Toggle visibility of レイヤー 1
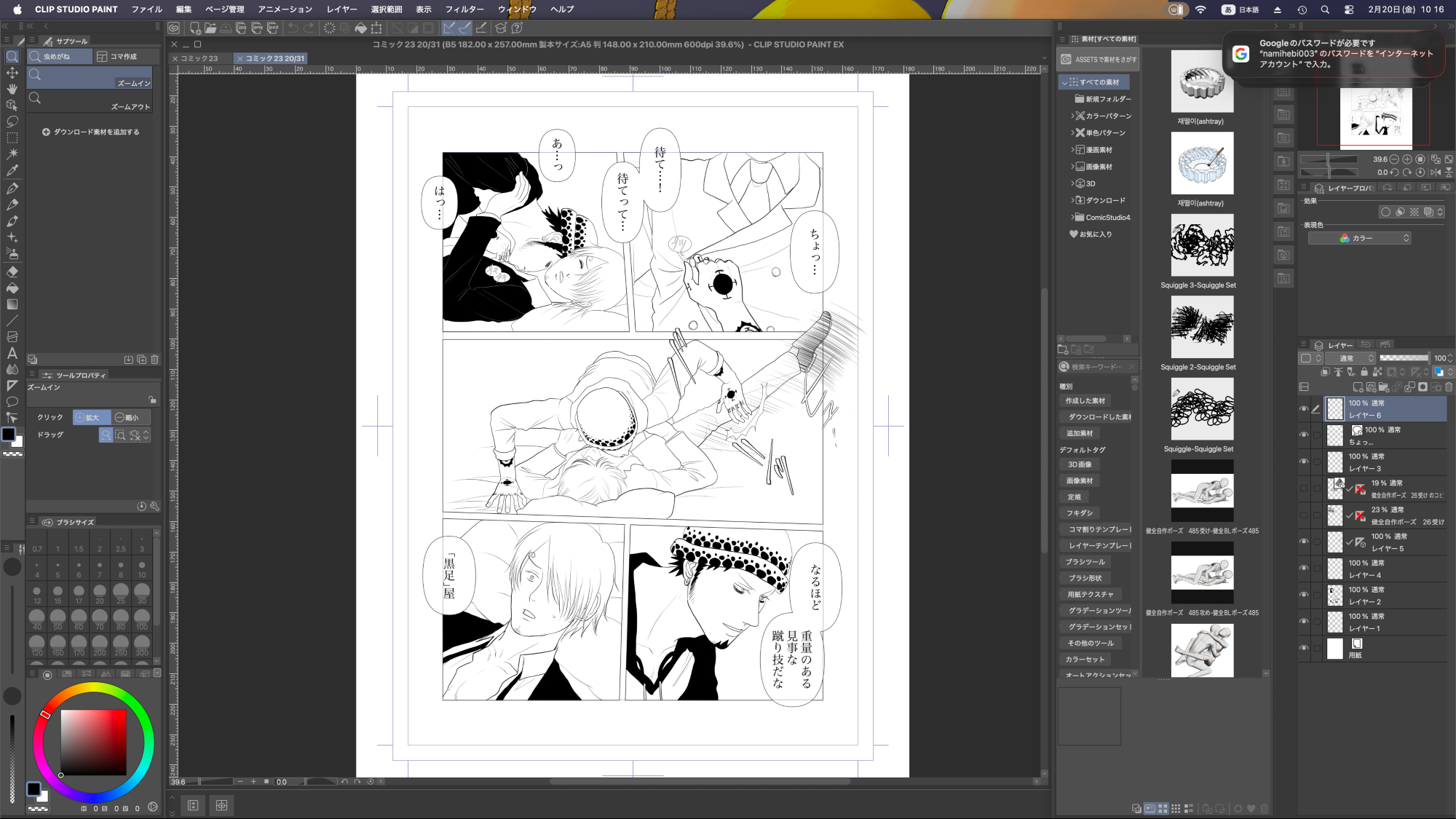This screenshot has width=1456, height=819. [x=1304, y=622]
